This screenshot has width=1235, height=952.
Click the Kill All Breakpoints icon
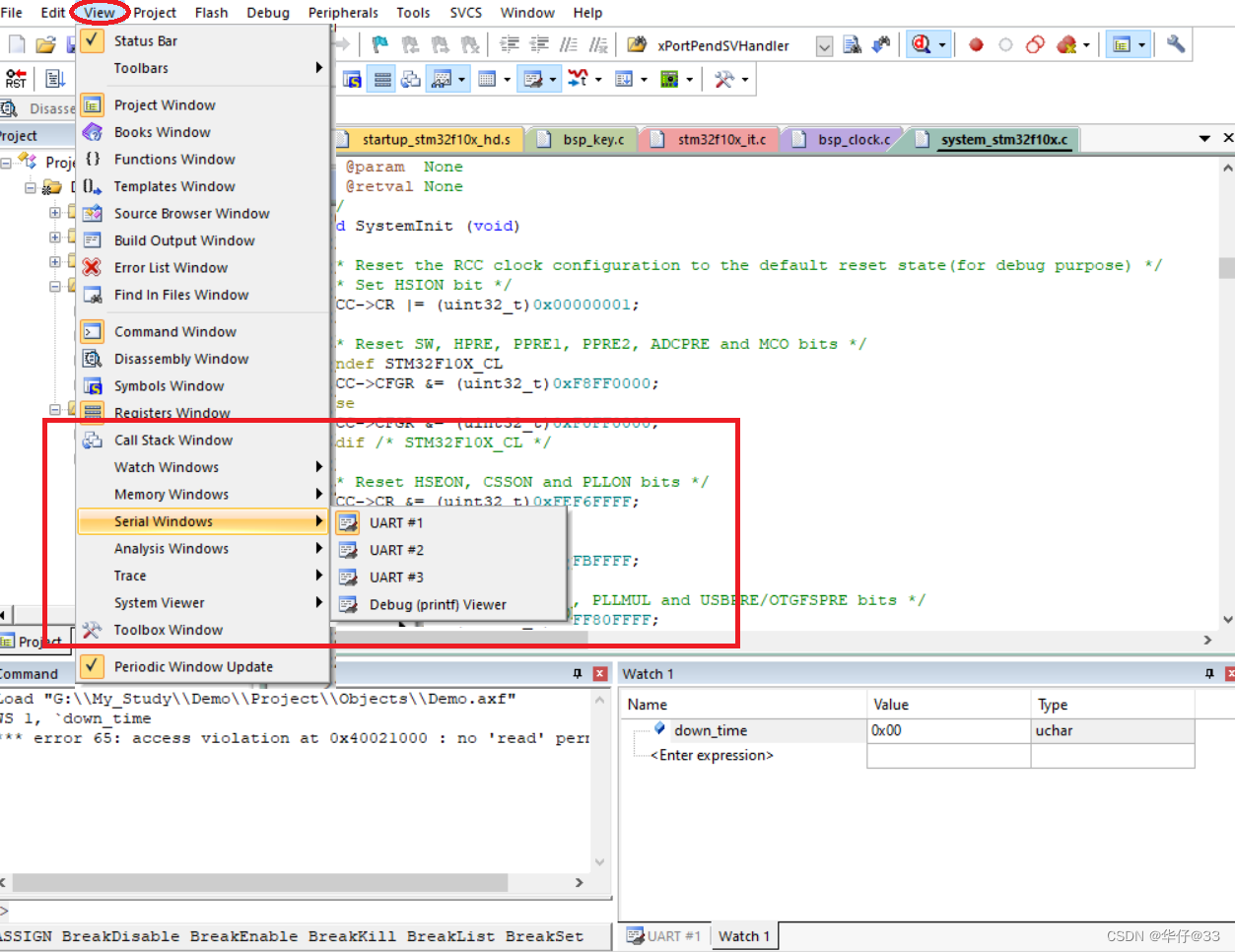coord(1065,44)
